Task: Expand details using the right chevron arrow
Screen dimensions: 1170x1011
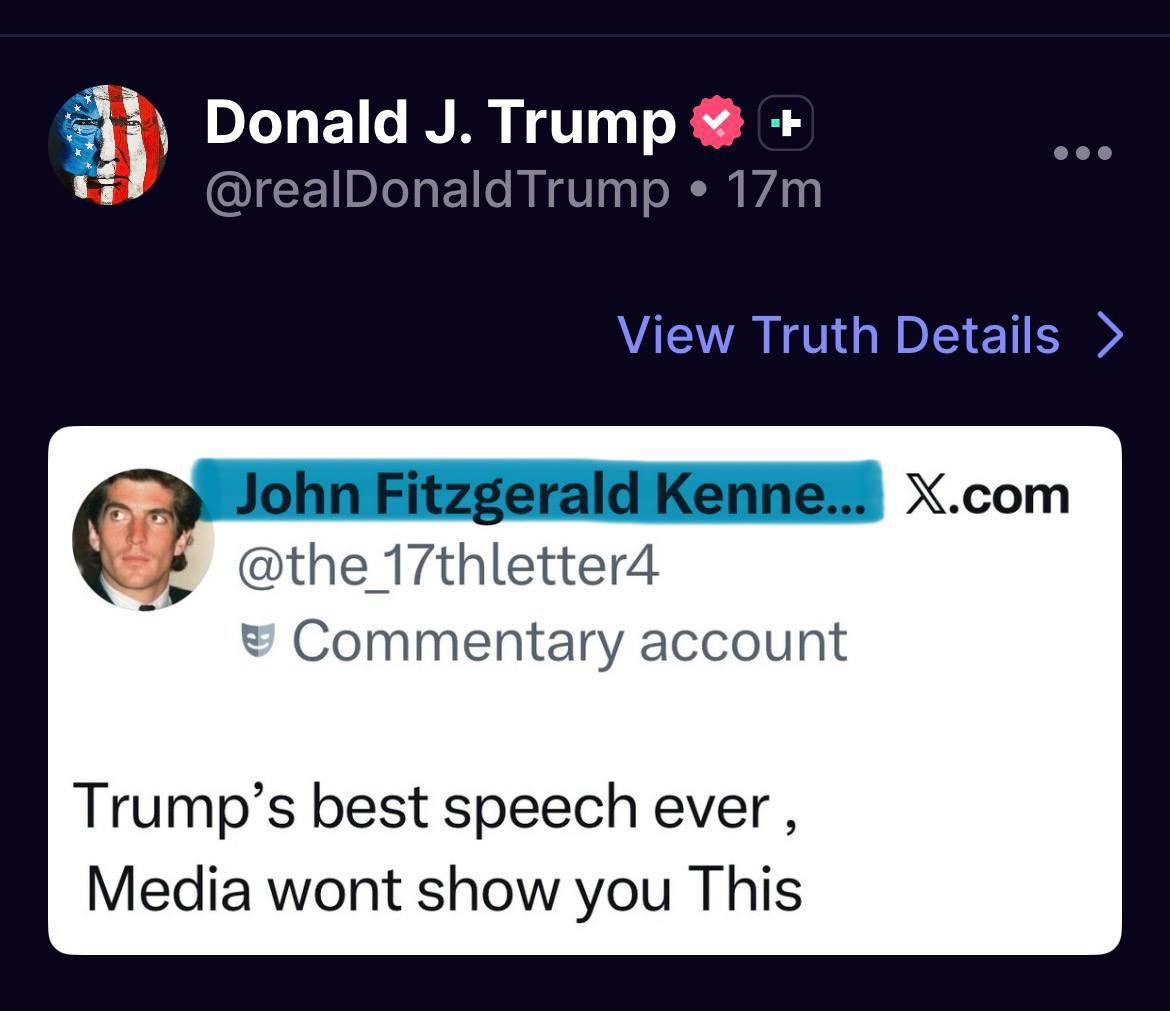Action: click(1110, 336)
